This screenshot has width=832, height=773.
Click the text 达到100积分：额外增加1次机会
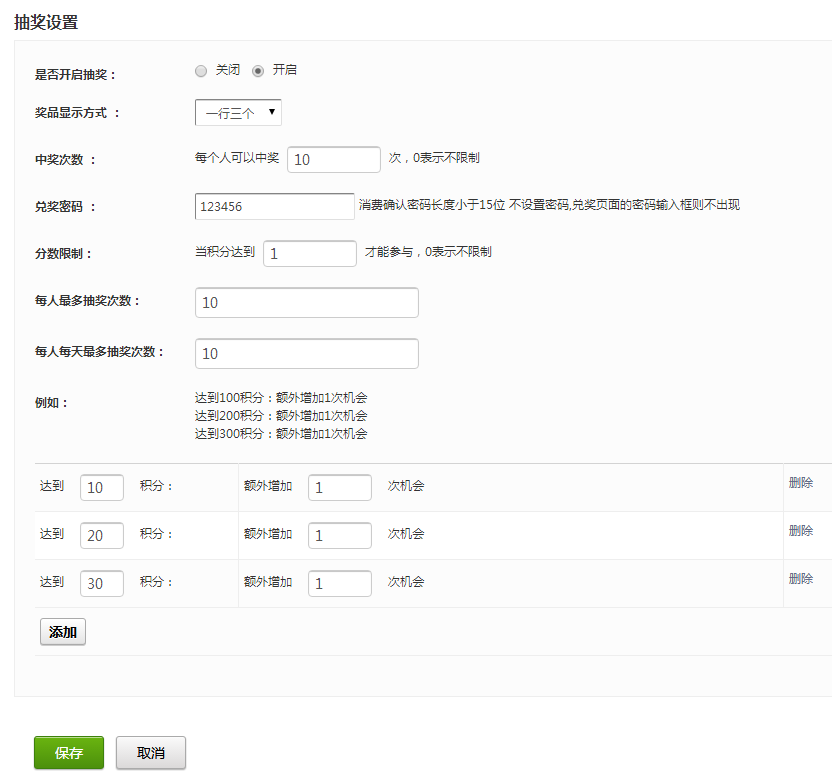281,398
